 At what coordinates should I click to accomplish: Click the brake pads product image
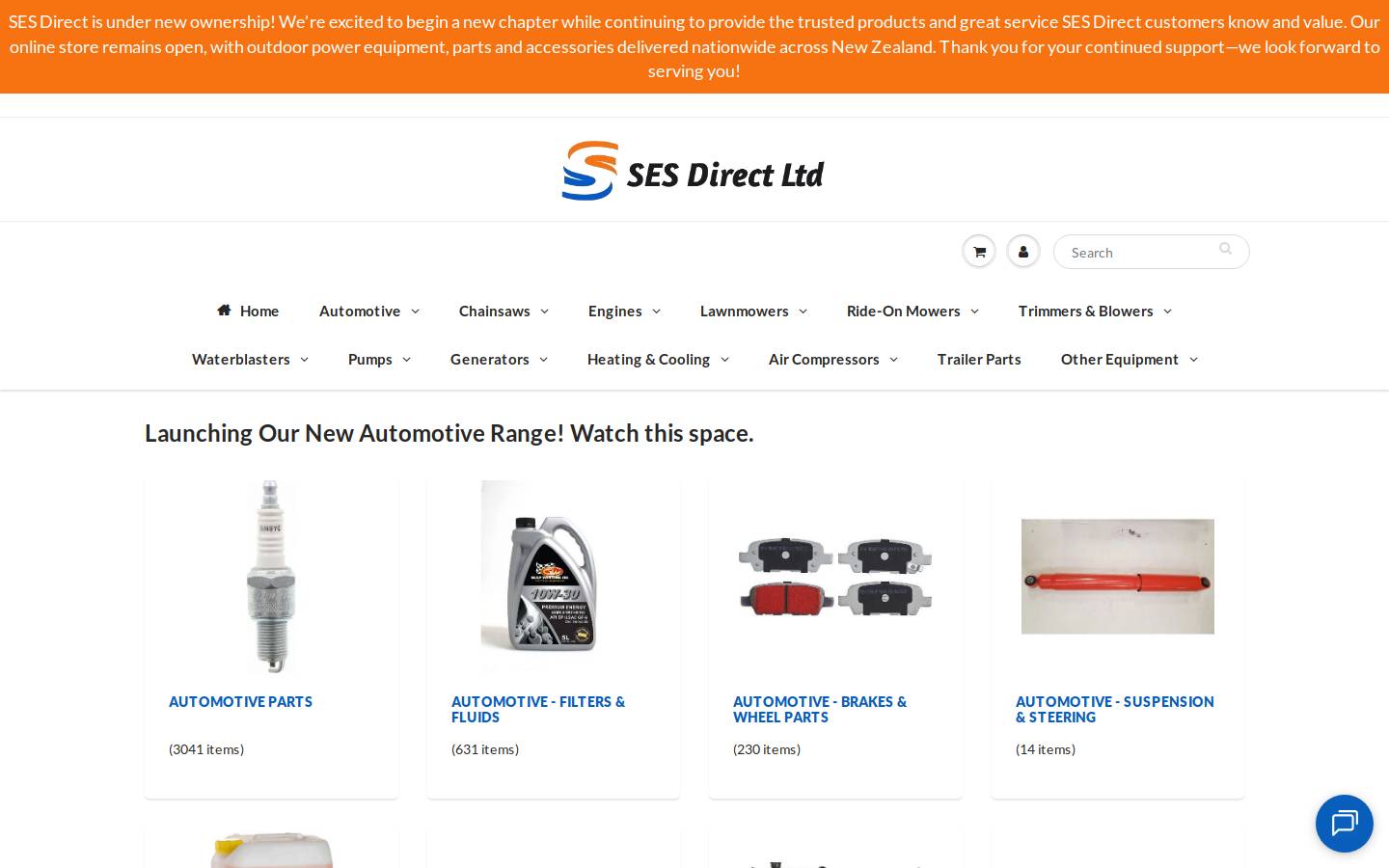coord(835,577)
